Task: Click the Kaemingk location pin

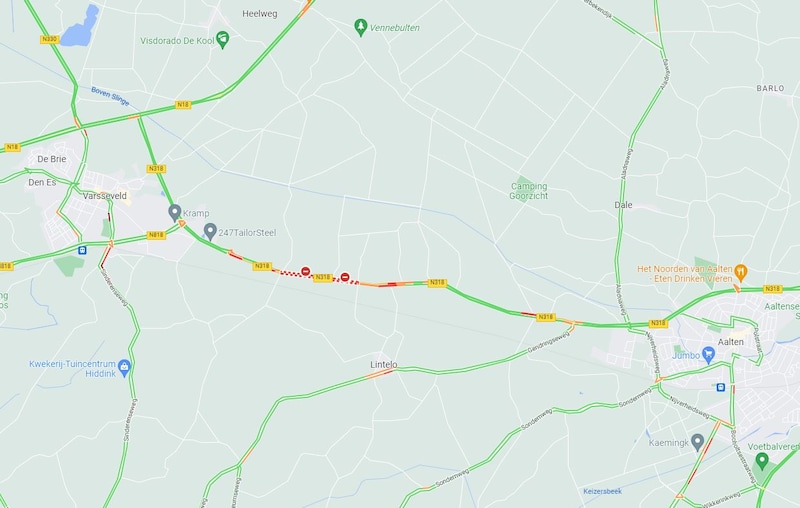Action: click(697, 442)
